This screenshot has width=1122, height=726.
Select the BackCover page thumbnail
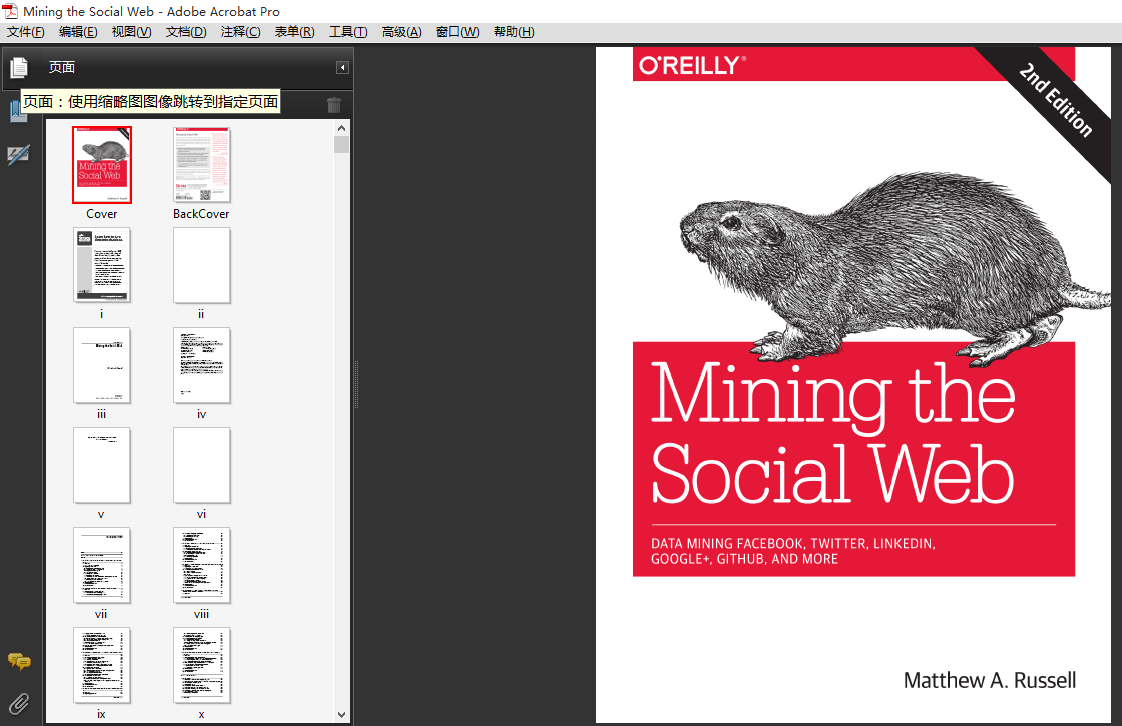click(x=202, y=165)
